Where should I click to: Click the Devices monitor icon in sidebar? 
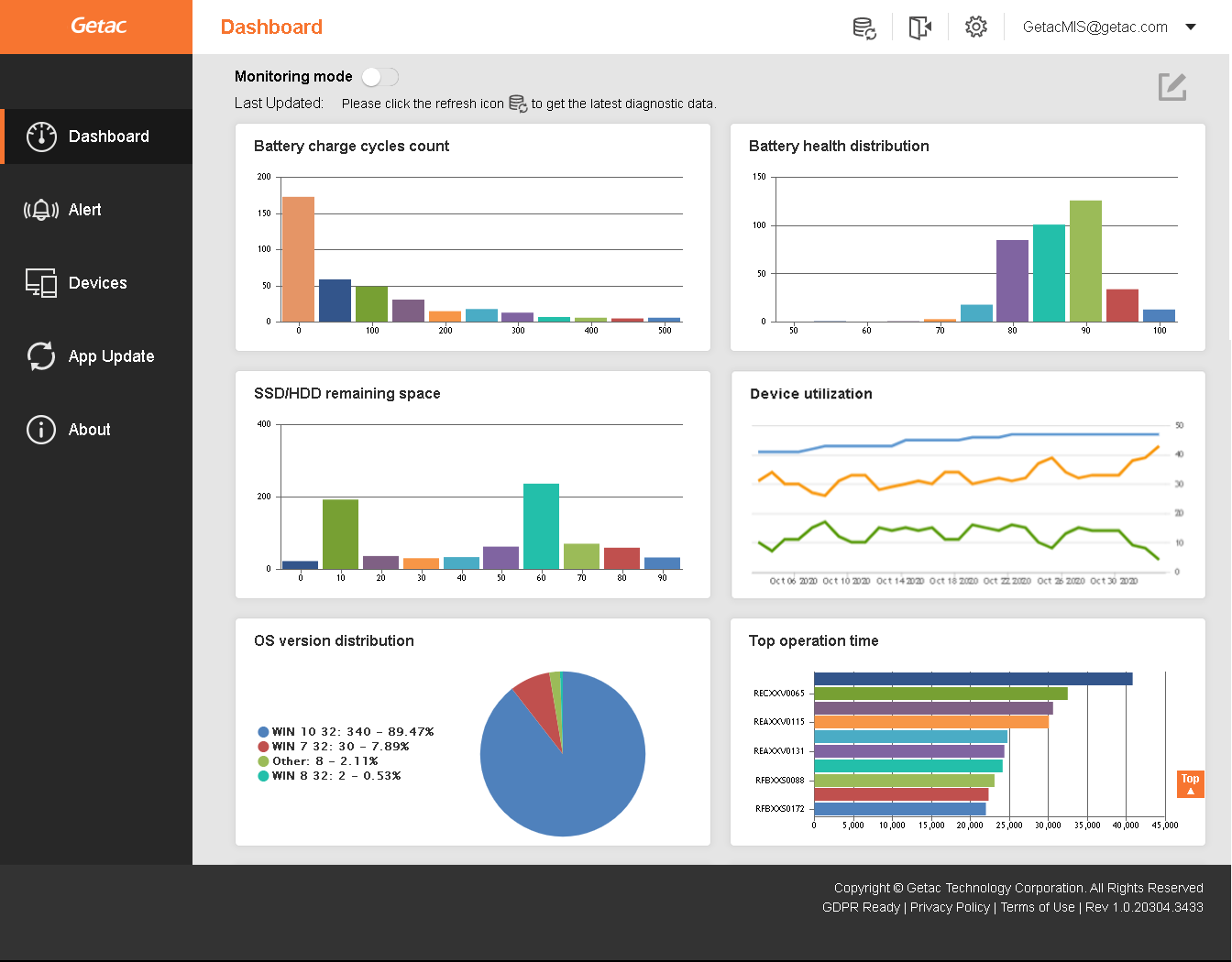pyautogui.click(x=41, y=283)
